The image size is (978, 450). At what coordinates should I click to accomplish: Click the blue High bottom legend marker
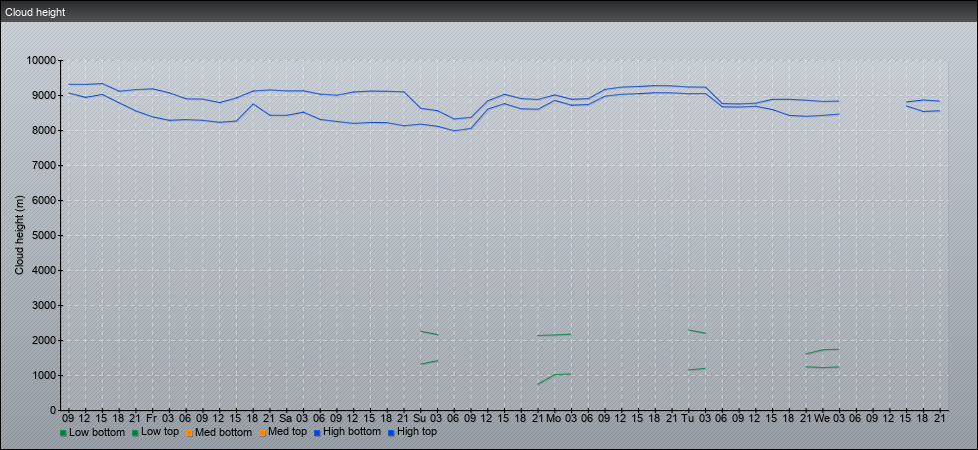click(318, 433)
